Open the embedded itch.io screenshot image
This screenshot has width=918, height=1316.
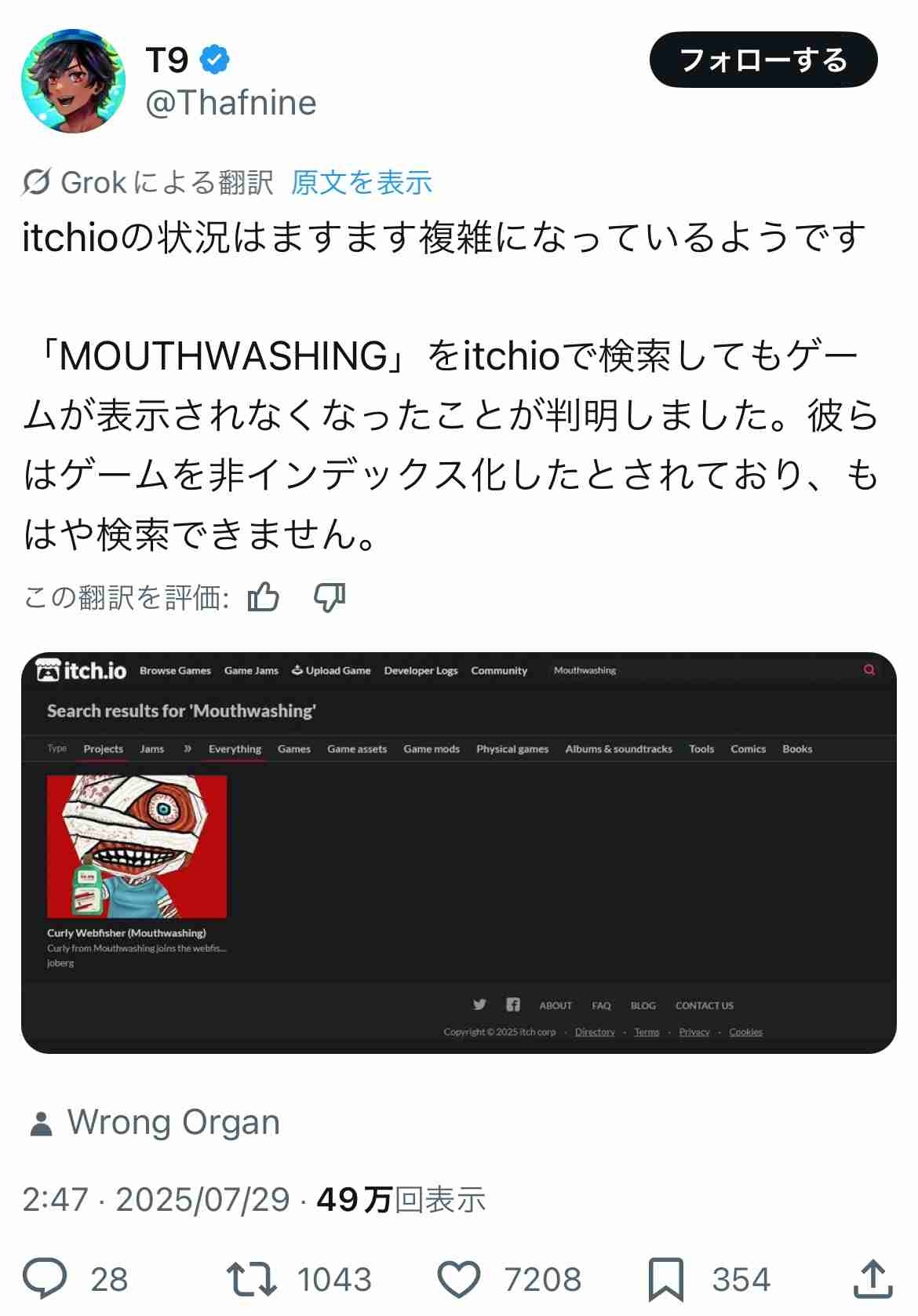459,853
